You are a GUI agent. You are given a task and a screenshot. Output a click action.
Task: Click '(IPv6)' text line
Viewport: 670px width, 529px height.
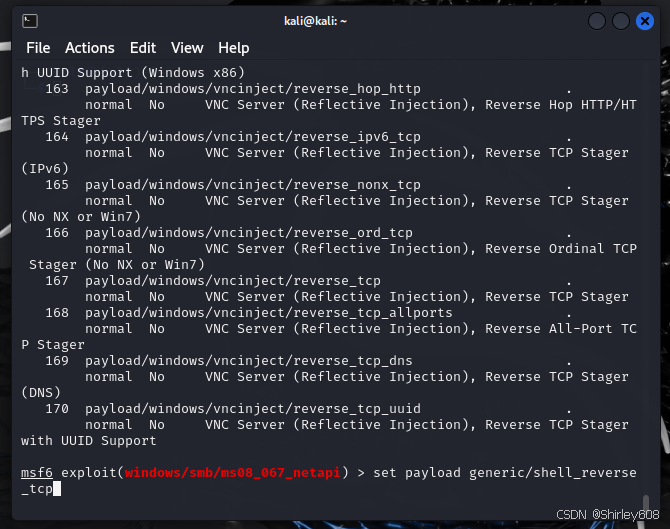45,169
